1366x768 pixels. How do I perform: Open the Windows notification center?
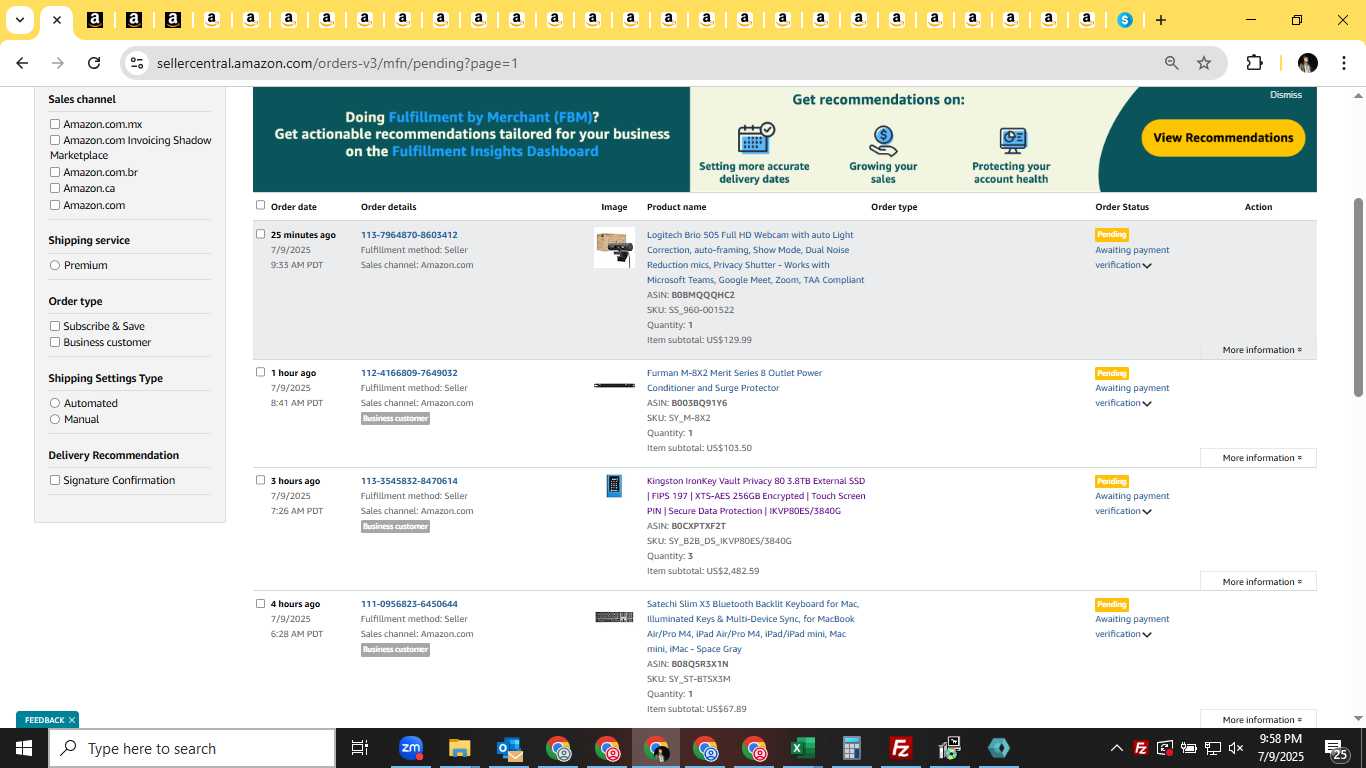click(x=1336, y=748)
